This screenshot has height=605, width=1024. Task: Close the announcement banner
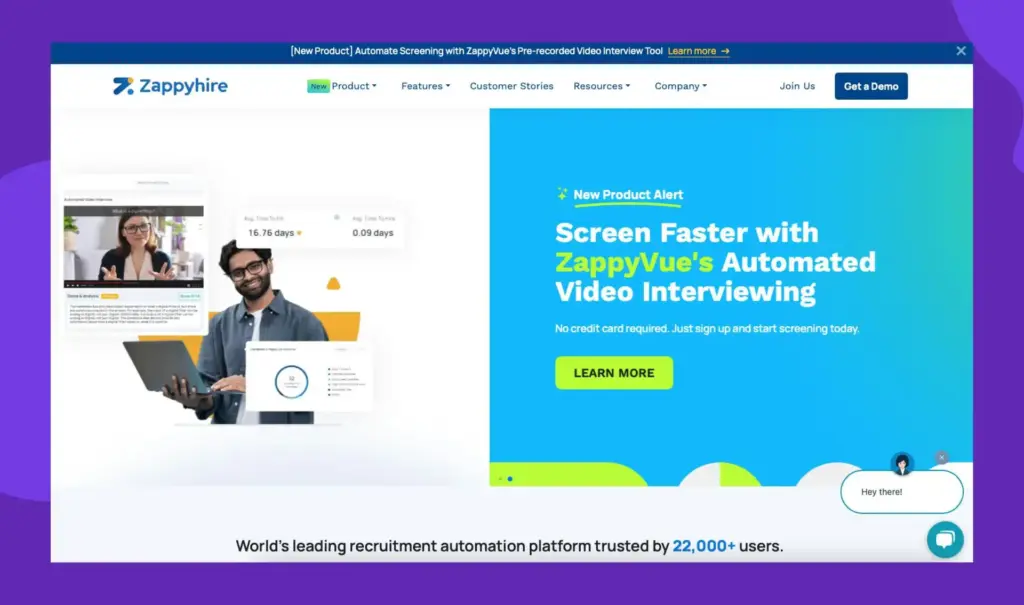pos(961,51)
